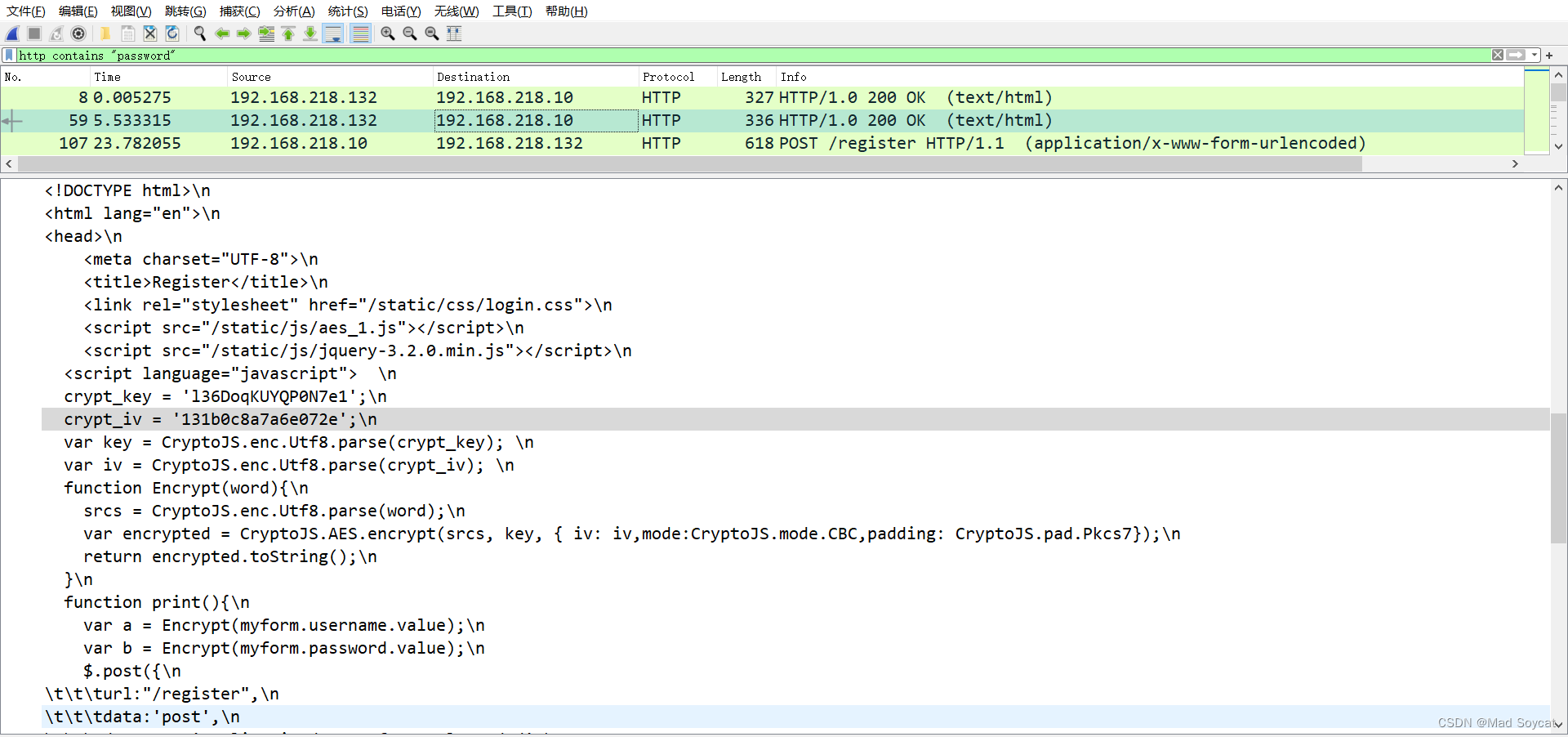Sort packets by Destination column
This screenshot has width=1568, height=737.
point(536,77)
